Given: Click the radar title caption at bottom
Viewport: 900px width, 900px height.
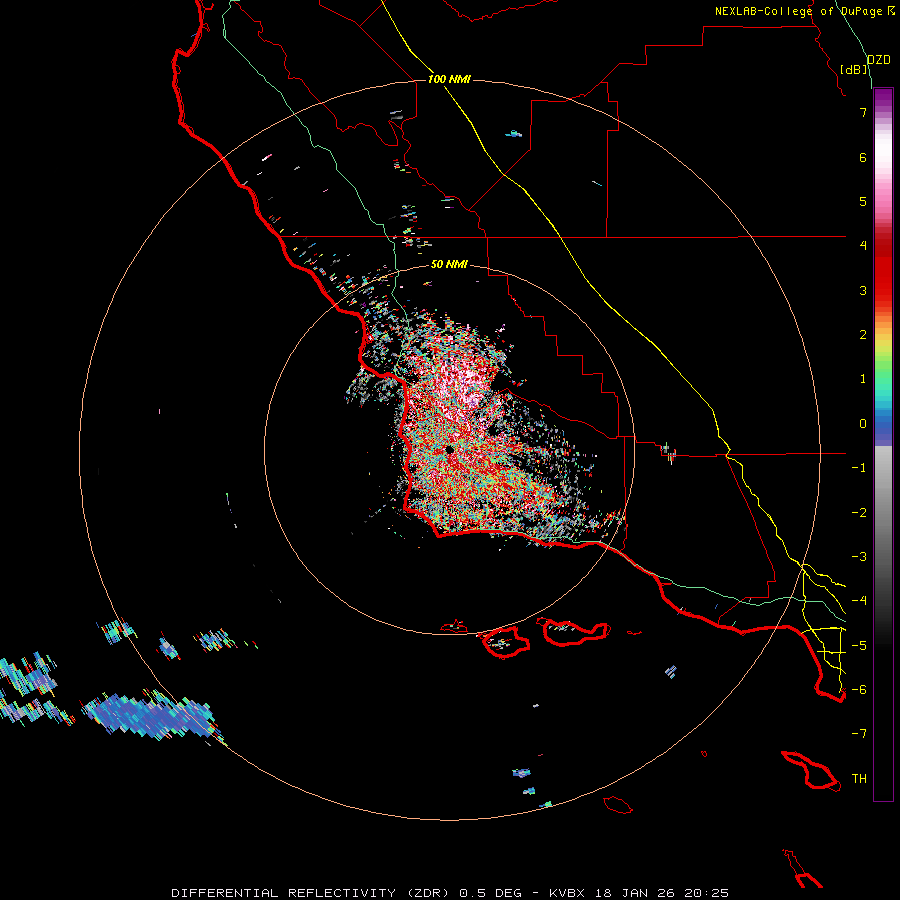Looking at the screenshot, I should click(x=450, y=893).
